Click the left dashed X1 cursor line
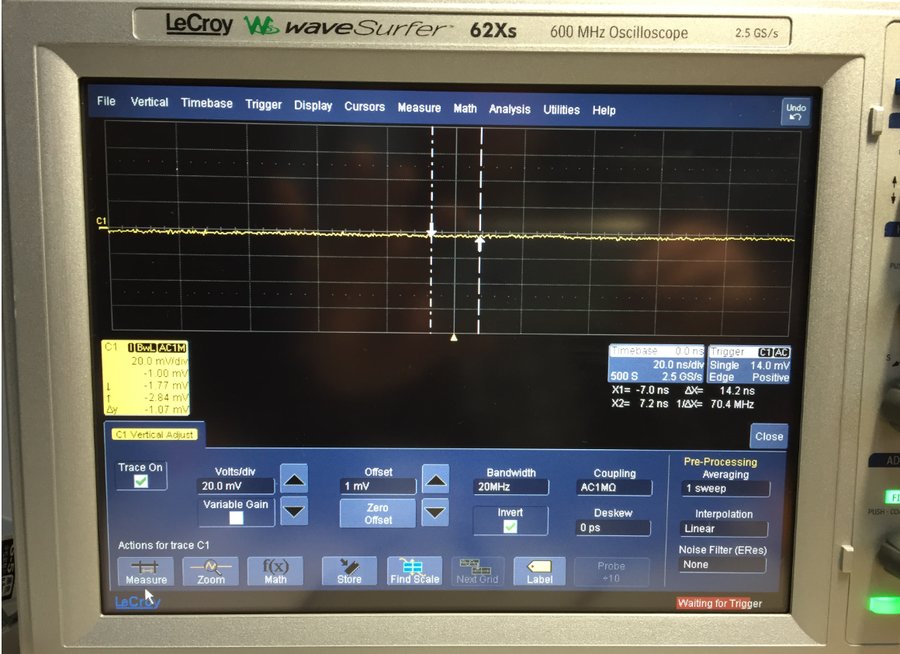This screenshot has height=654, width=900. pos(432,230)
